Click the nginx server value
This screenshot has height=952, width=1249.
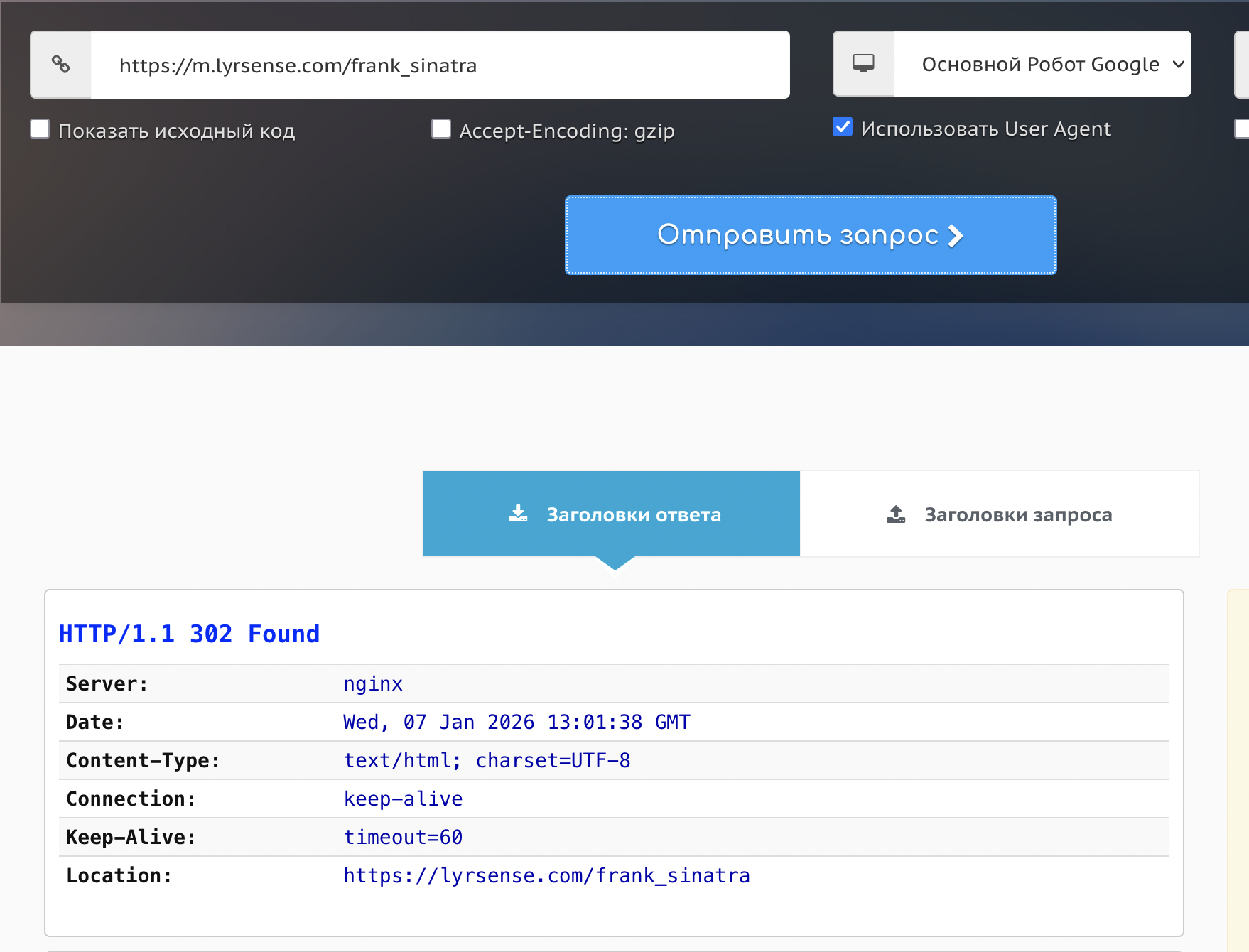373,683
